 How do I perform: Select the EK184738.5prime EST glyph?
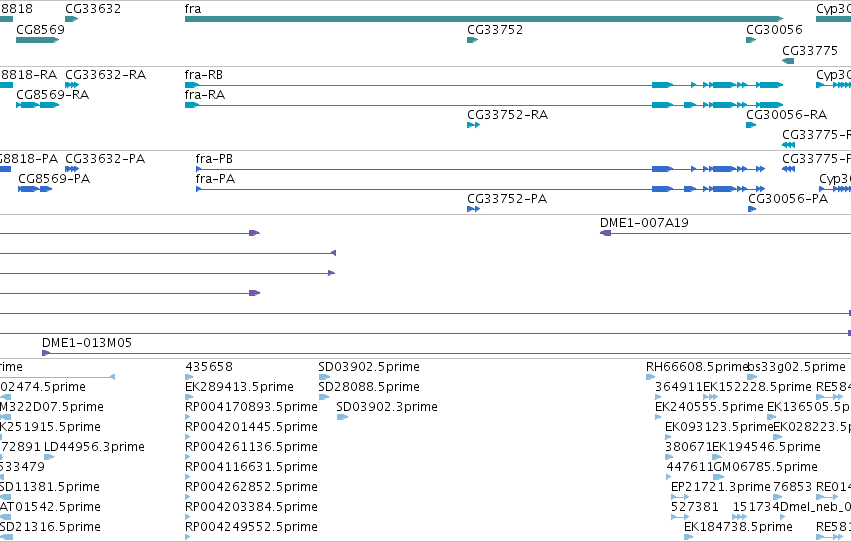click(x=689, y=537)
